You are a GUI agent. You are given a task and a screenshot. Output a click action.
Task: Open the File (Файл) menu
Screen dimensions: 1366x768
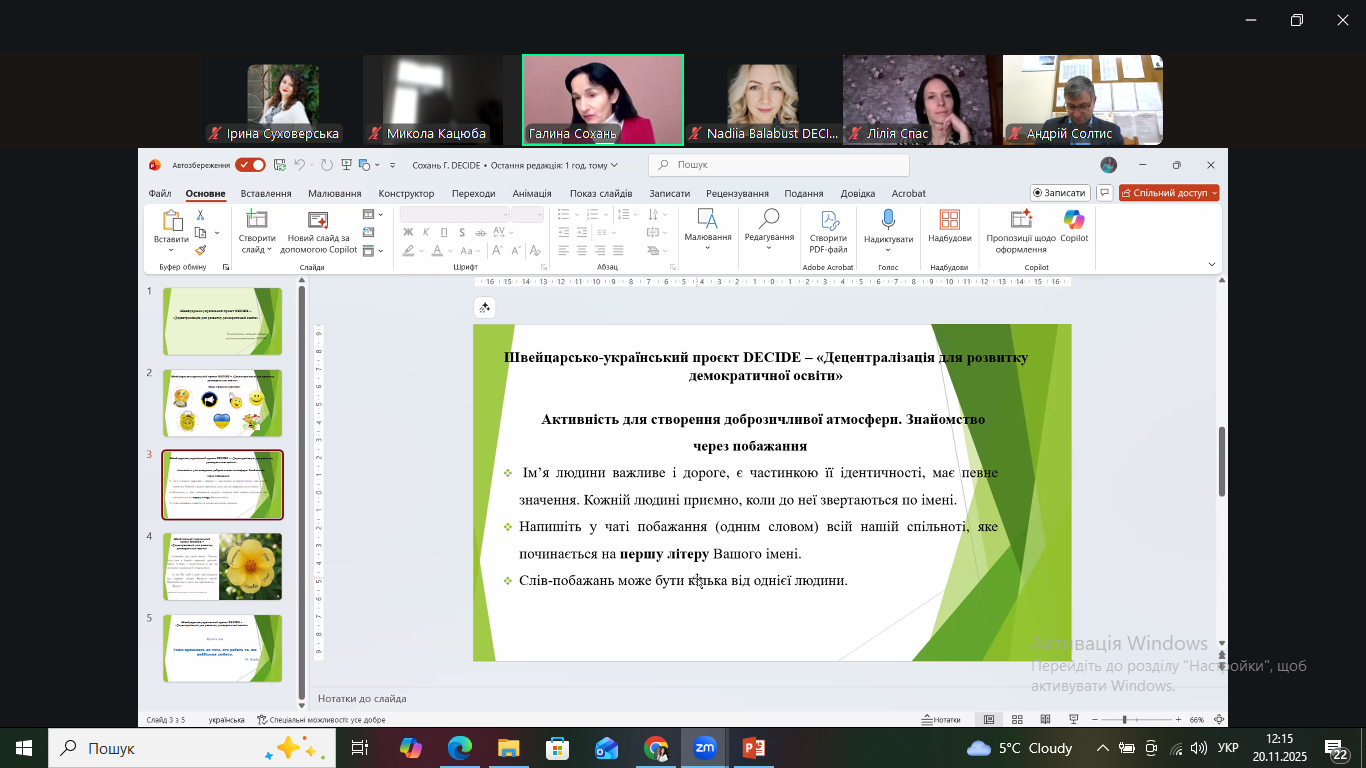tap(160, 194)
